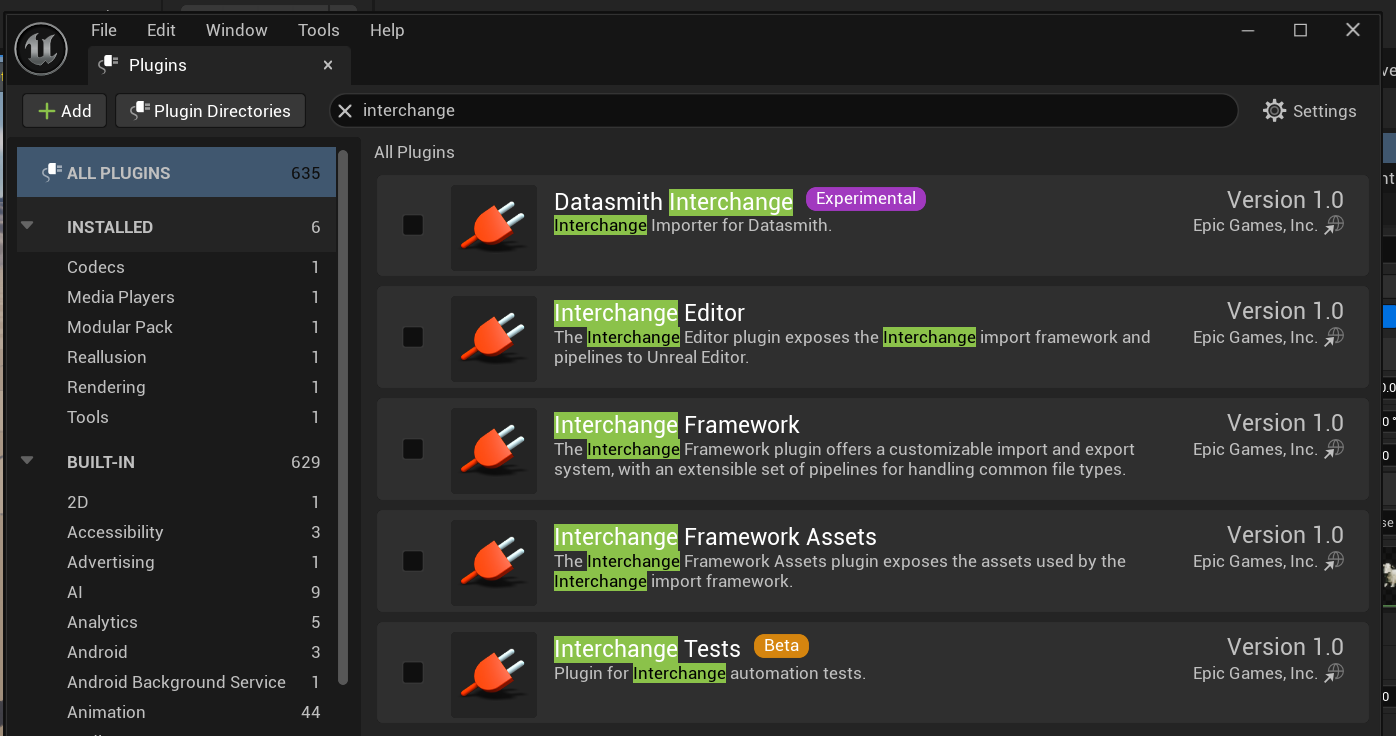1396x736 pixels.
Task: Click the Interchange Framework Assets plug icon
Action: pos(494,562)
